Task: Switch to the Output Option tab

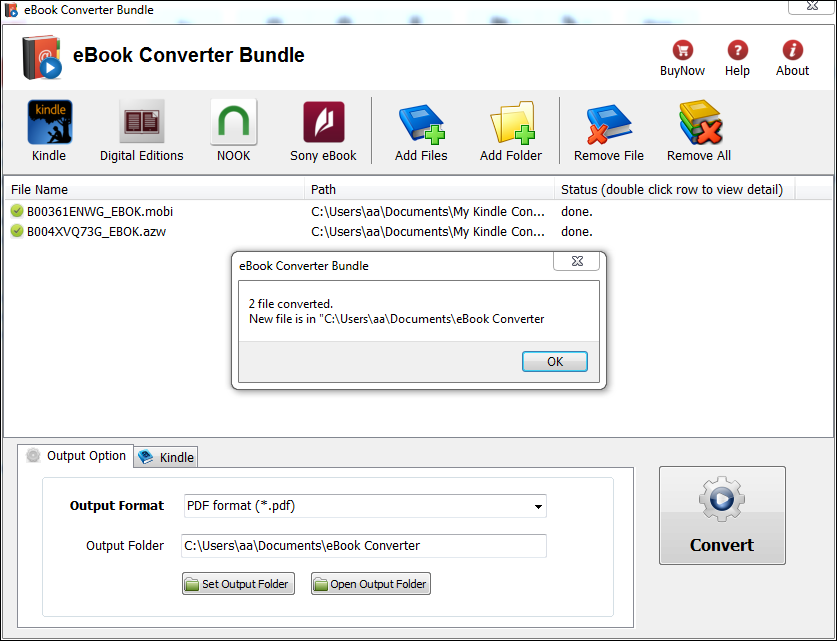Action: click(x=76, y=456)
